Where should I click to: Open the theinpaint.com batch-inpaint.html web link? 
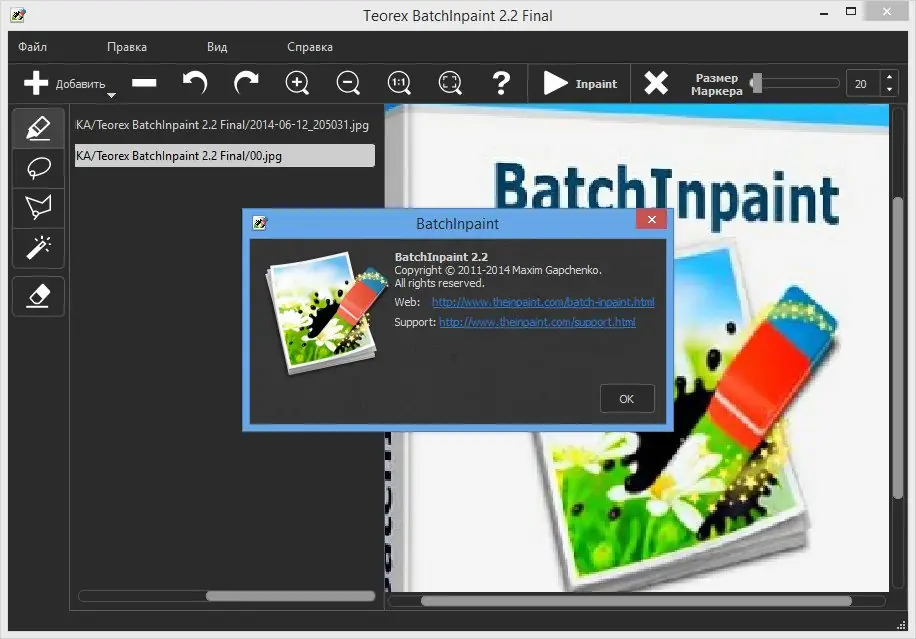pos(543,302)
